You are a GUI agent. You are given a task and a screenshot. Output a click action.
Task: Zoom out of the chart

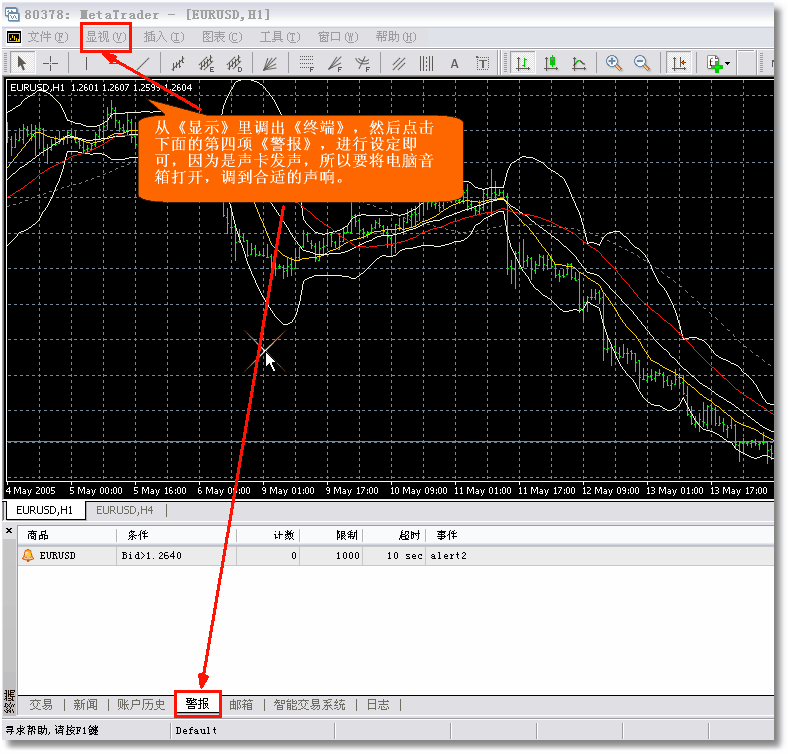point(642,63)
